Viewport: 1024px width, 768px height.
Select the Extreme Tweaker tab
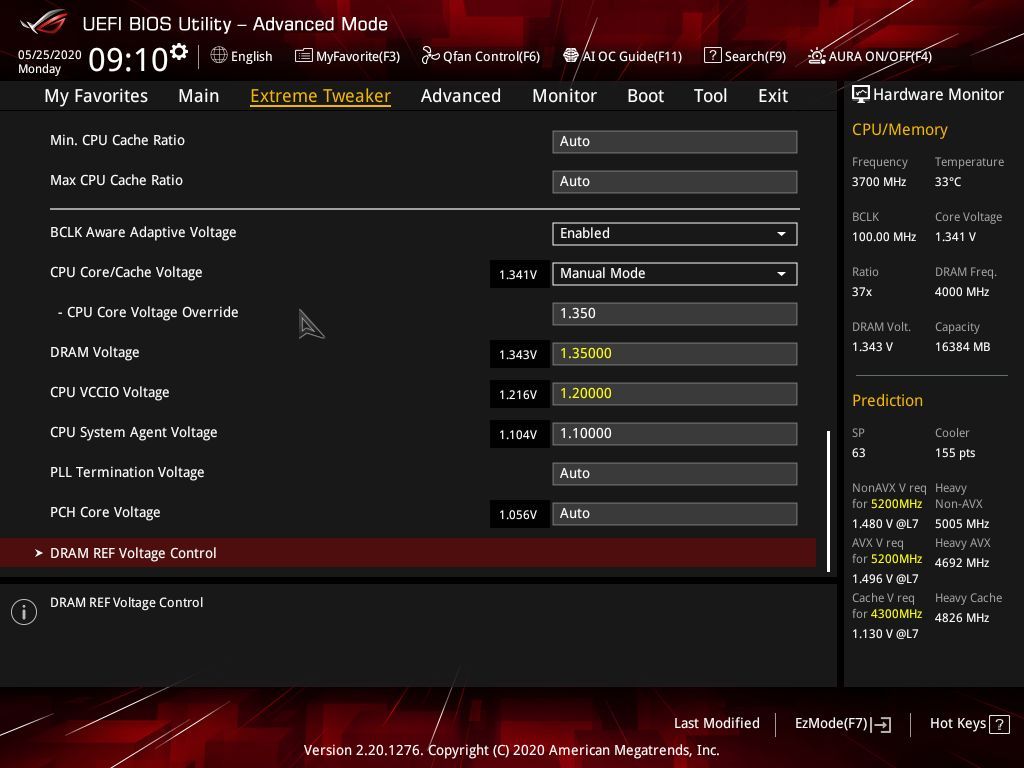[321, 96]
